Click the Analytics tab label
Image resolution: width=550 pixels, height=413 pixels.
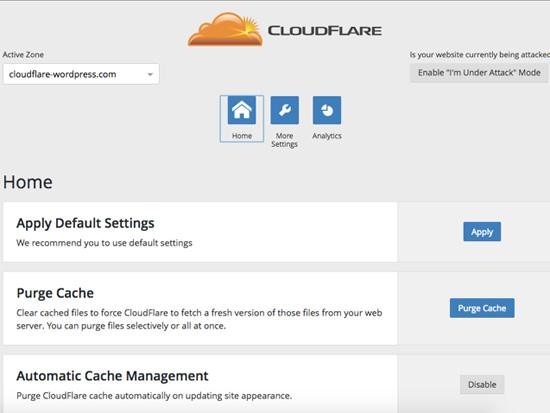327,136
